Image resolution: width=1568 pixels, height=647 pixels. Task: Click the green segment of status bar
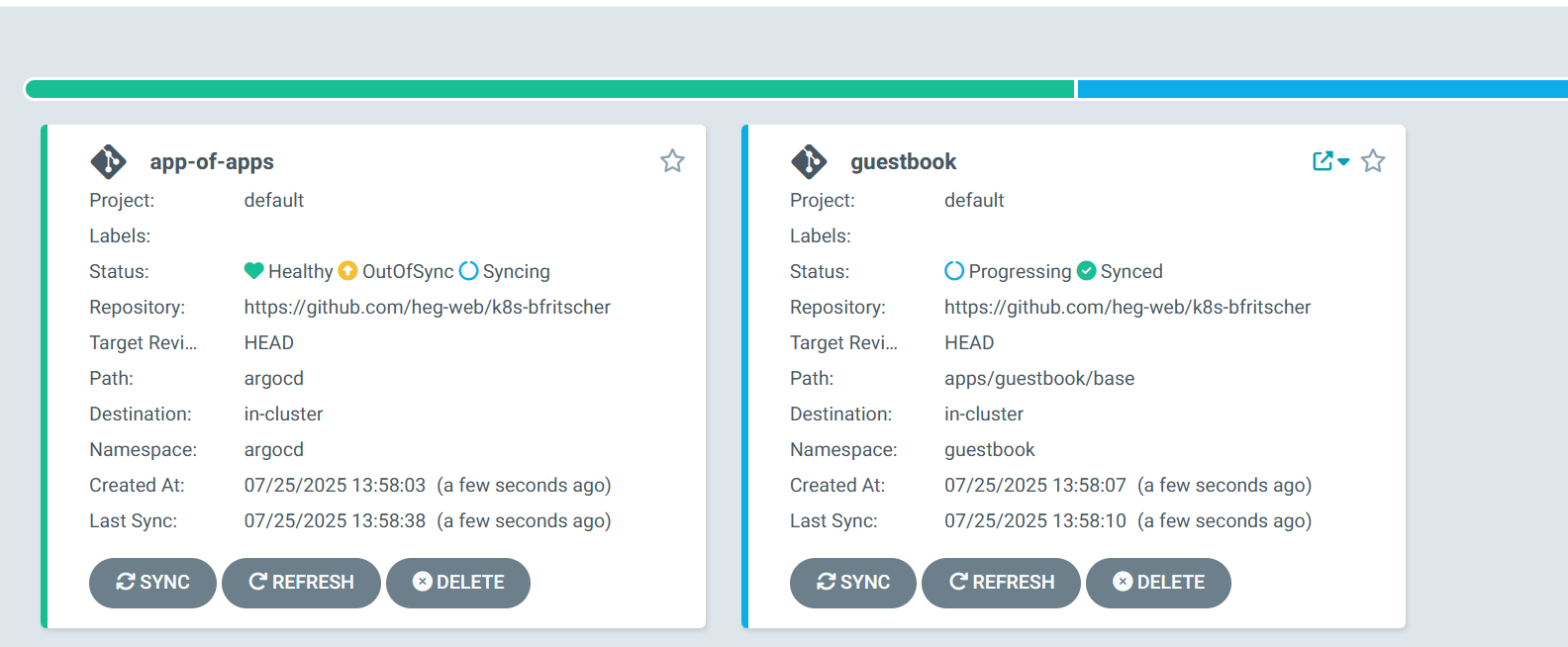(549, 89)
